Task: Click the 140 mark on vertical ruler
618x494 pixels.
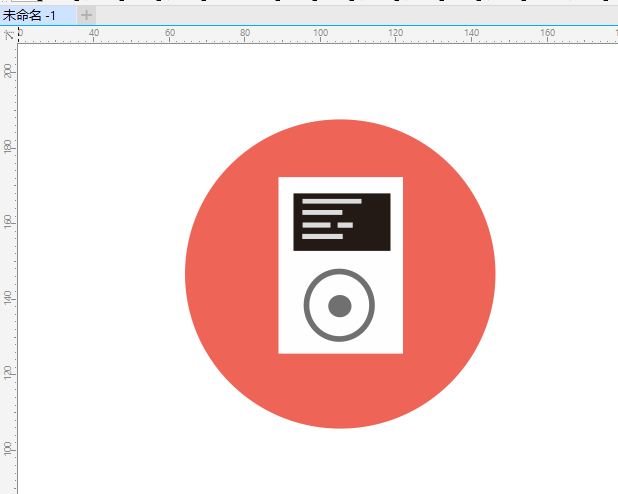Action: point(8,297)
